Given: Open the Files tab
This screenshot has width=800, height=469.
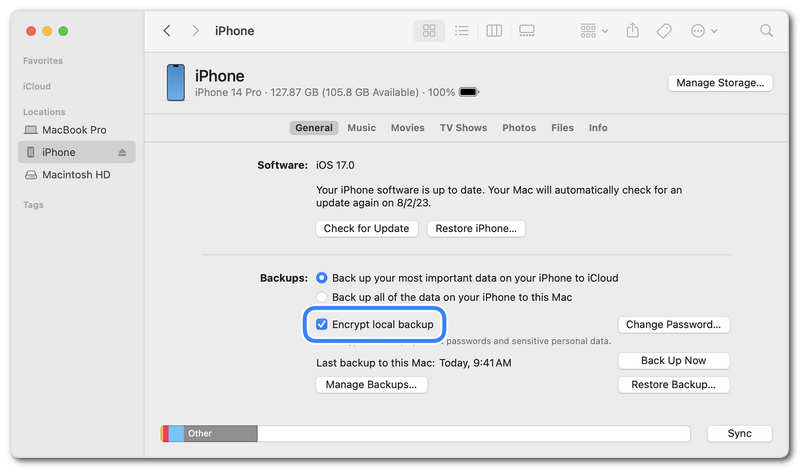Looking at the screenshot, I should (562, 128).
